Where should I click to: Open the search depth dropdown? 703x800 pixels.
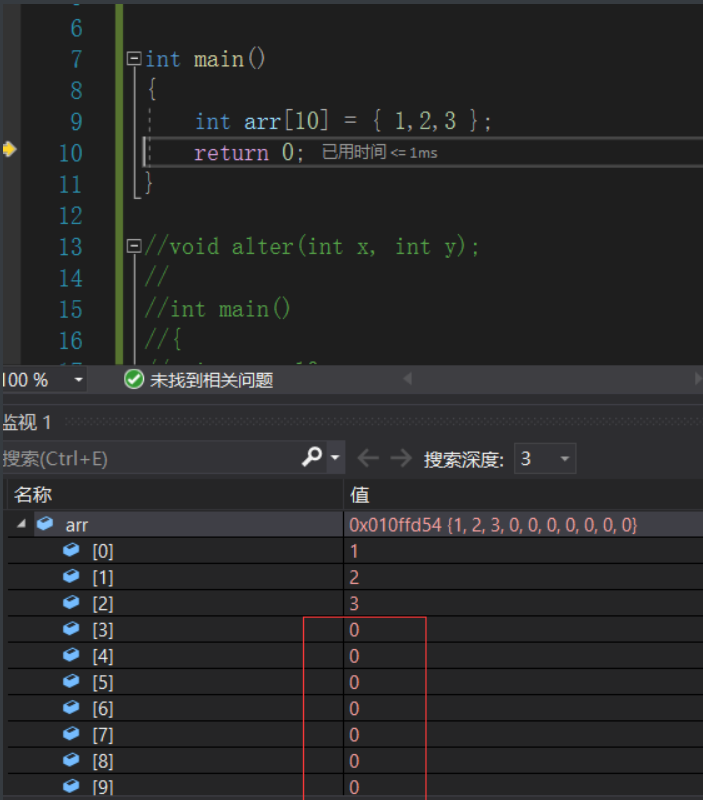click(545, 459)
